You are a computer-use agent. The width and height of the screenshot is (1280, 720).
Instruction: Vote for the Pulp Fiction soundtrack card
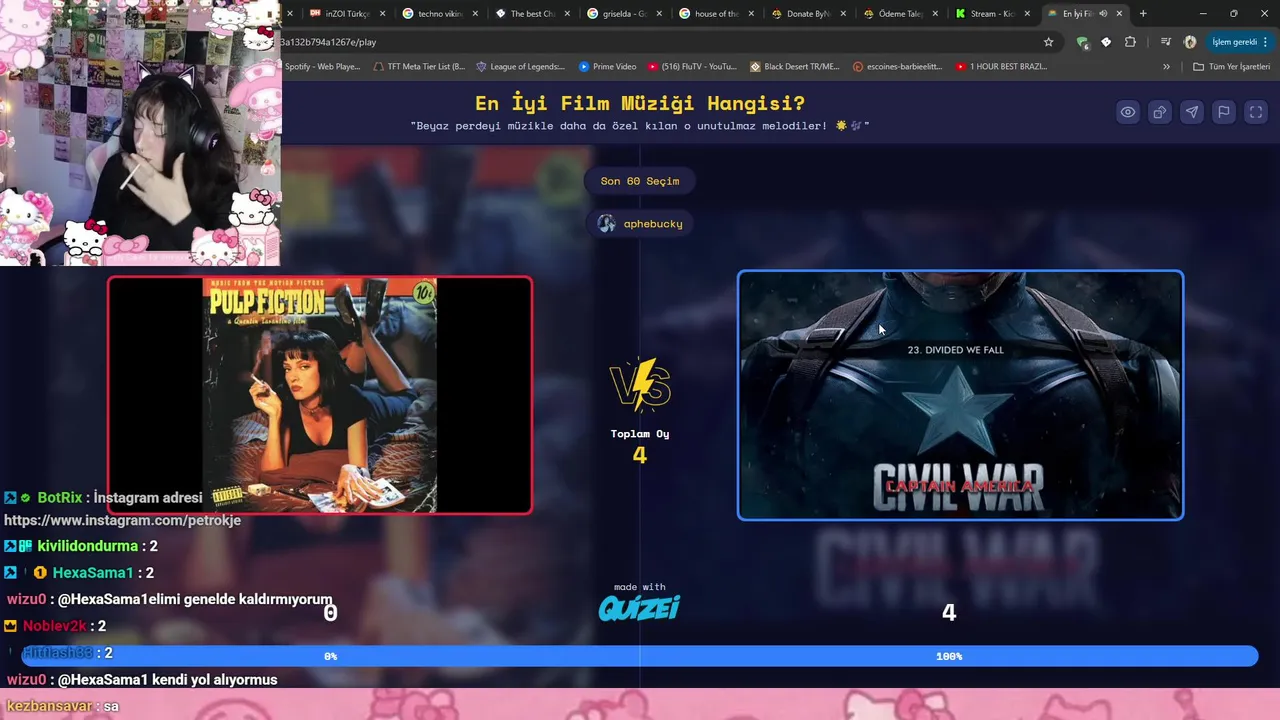point(320,395)
